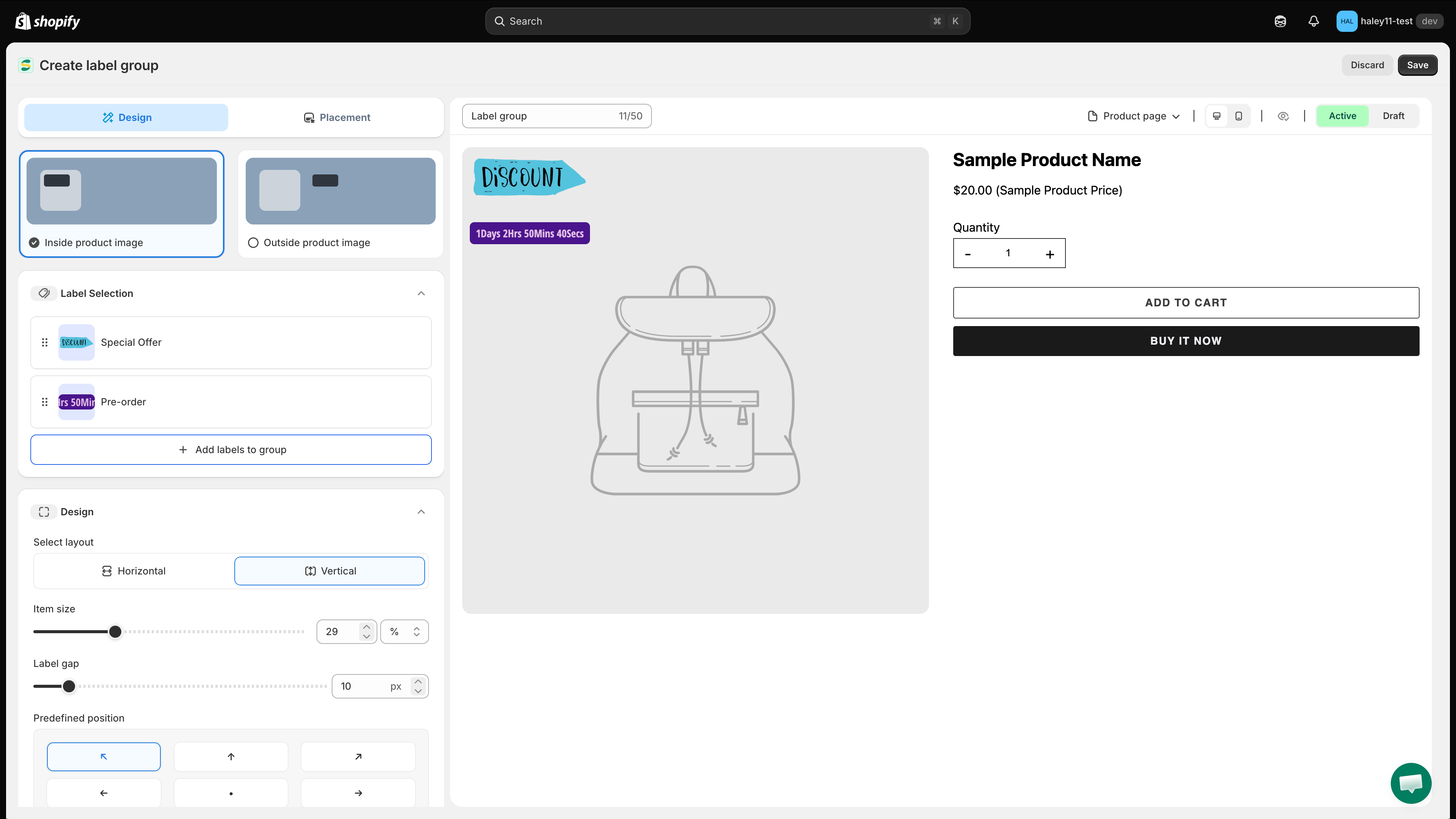Image resolution: width=1456 pixels, height=819 pixels.
Task: Open the Sidekick assistant icon
Action: (x=1280, y=22)
